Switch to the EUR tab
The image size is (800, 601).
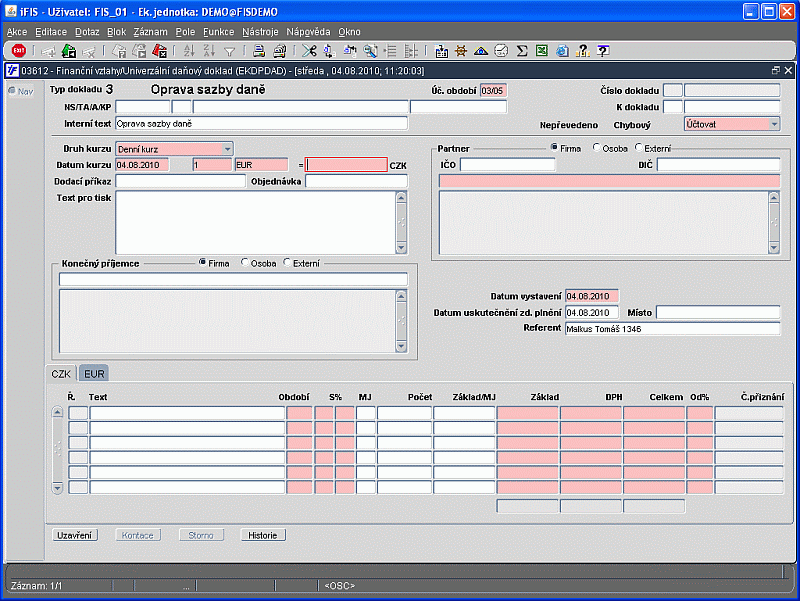point(94,374)
